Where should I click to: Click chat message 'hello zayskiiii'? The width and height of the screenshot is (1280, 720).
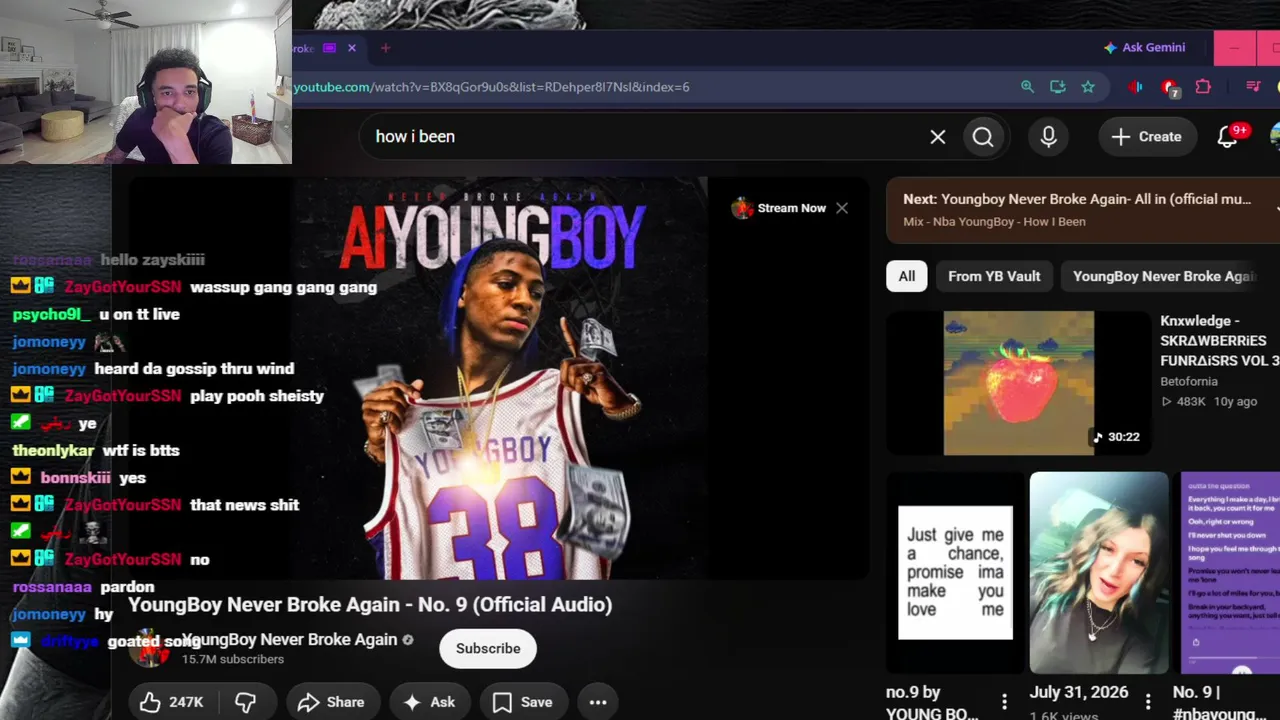point(152,260)
